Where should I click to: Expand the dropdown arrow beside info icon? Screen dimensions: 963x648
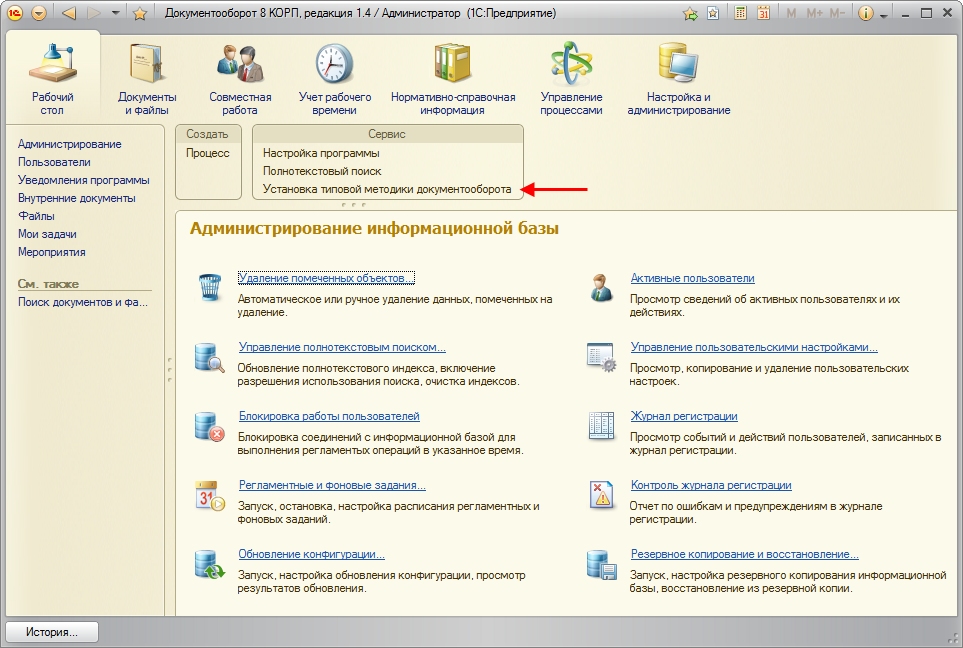click(x=884, y=15)
